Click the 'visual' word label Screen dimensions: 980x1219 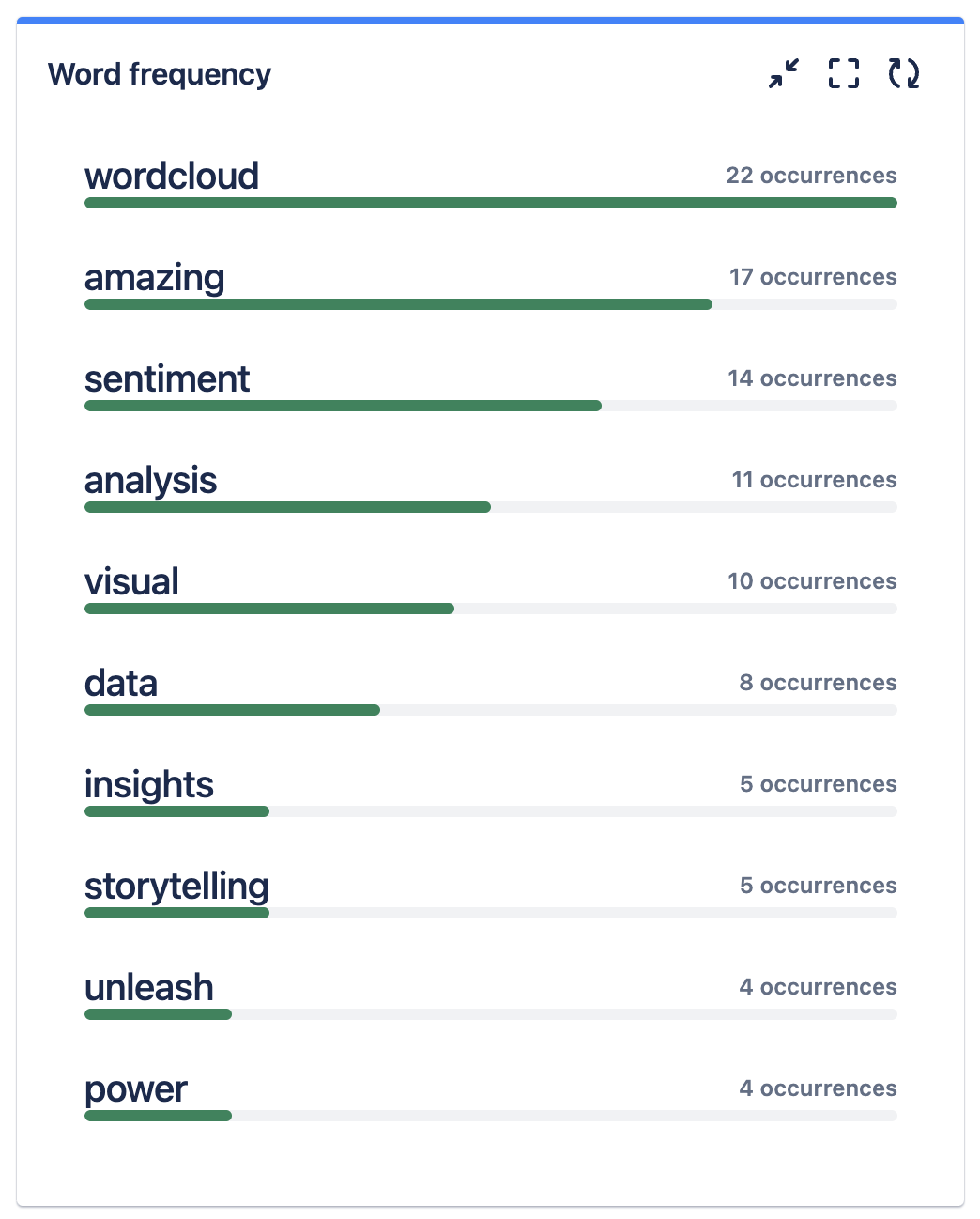pyautogui.click(x=131, y=581)
